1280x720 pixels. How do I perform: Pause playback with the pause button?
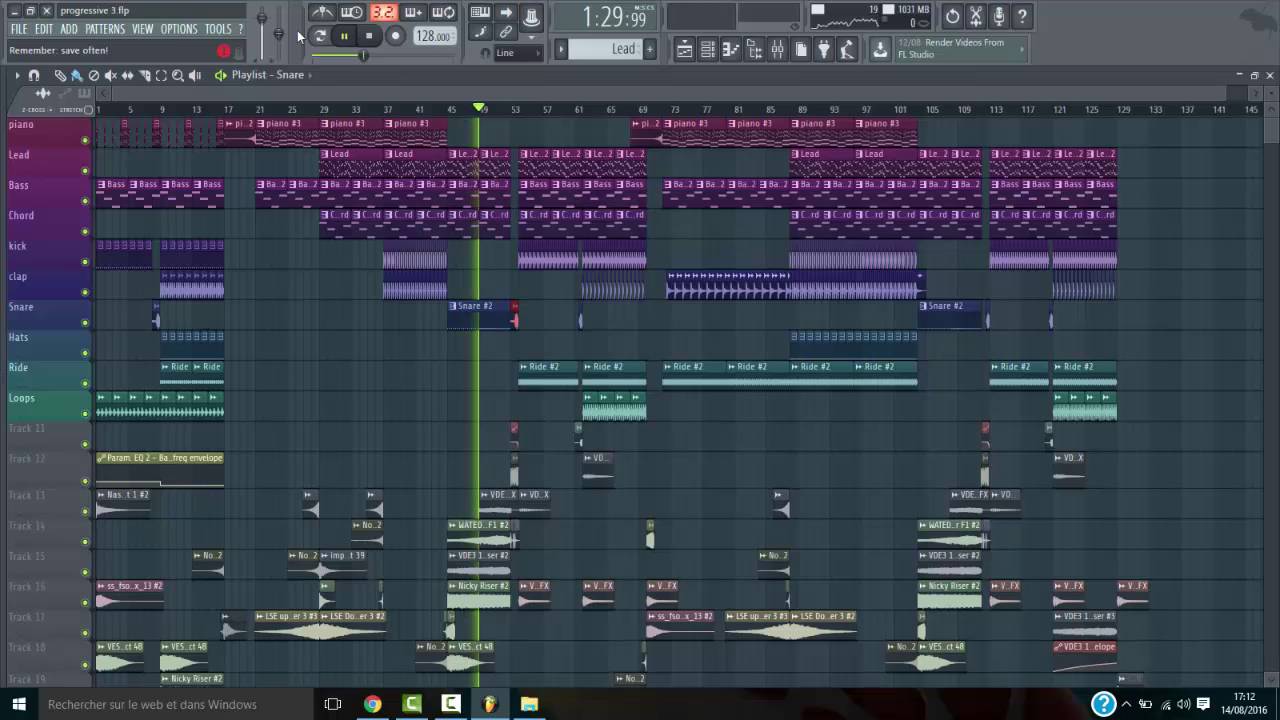344,36
